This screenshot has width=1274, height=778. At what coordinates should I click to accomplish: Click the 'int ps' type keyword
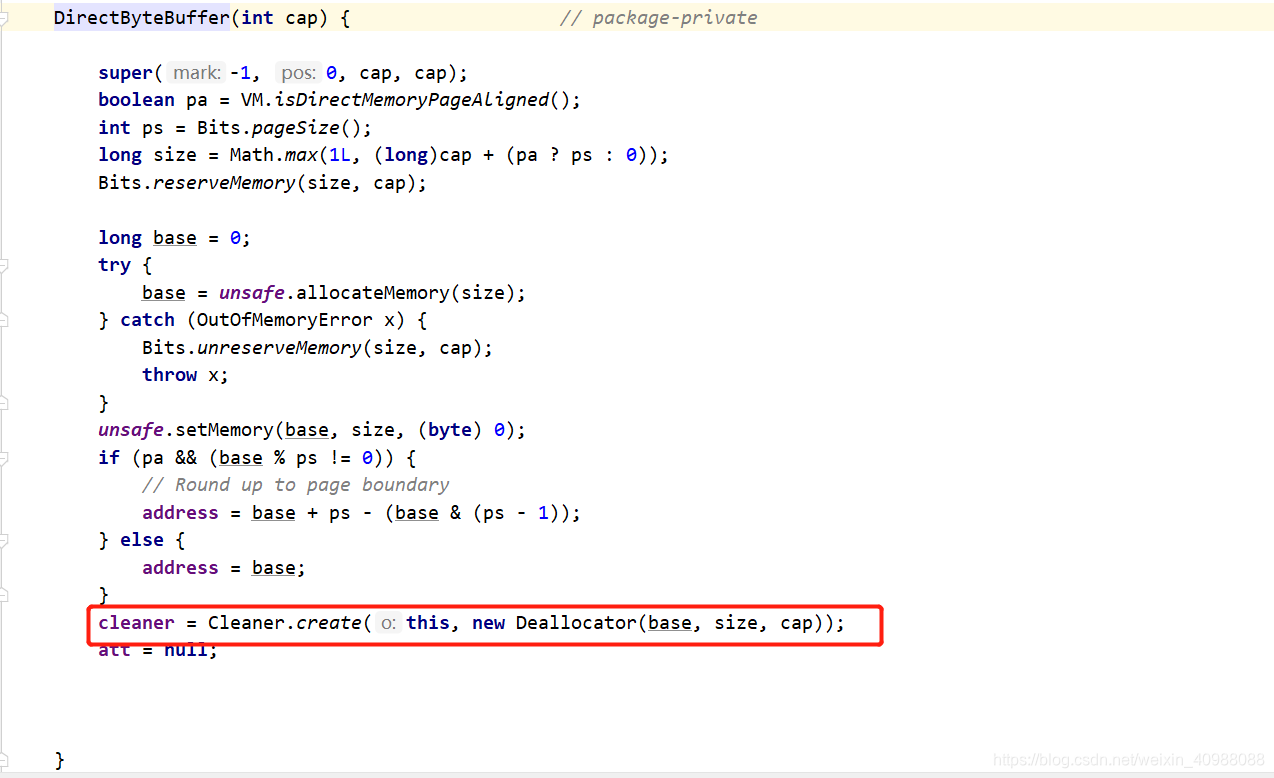coord(114,128)
